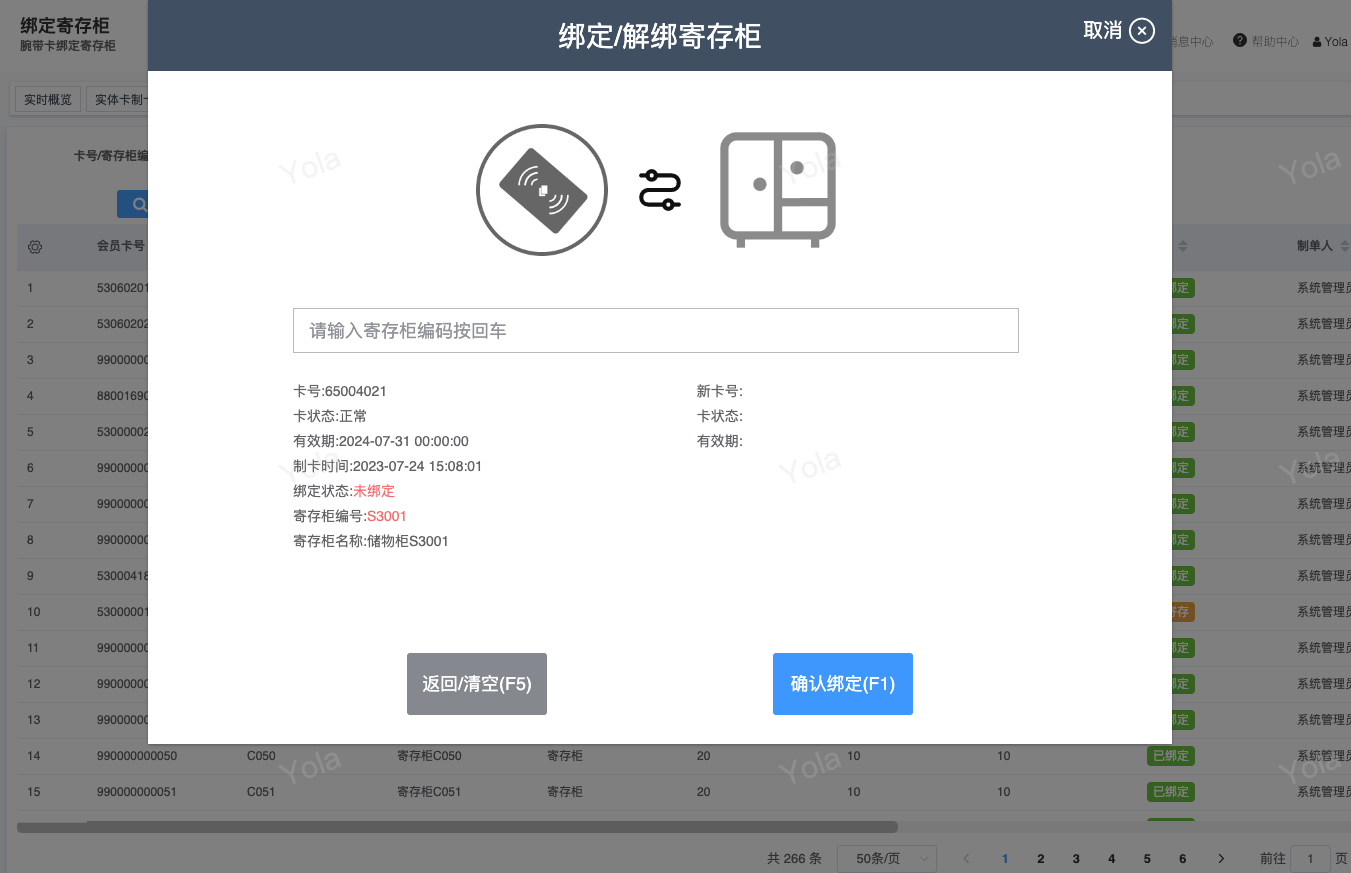The height and width of the screenshot is (873, 1351).
Task: Click the 取消 text in dialog header
Action: point(1103,31)
